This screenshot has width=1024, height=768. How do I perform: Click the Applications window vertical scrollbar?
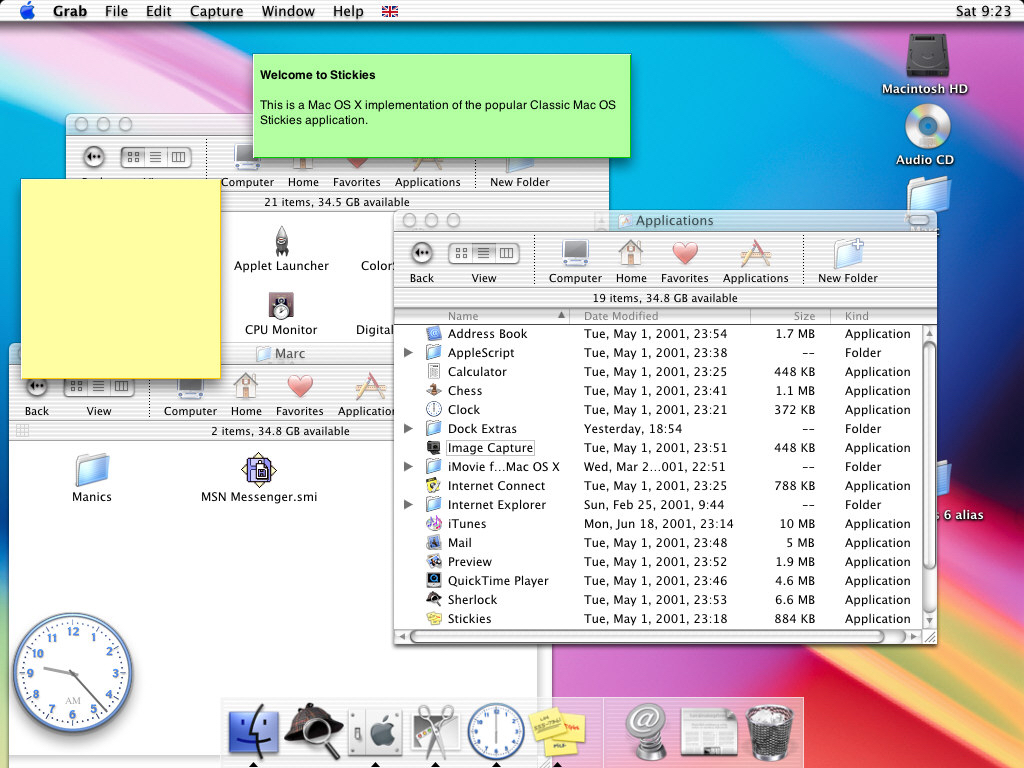[x=929, y=455]
